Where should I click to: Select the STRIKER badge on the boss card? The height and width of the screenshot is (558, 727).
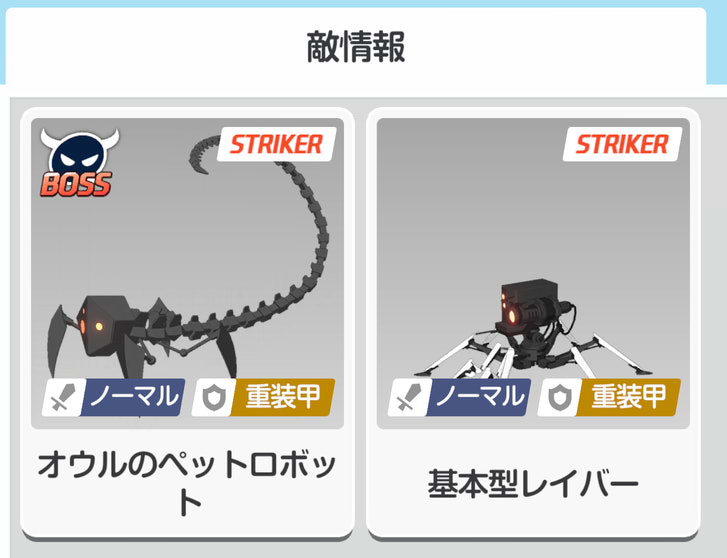coord(276,144)
